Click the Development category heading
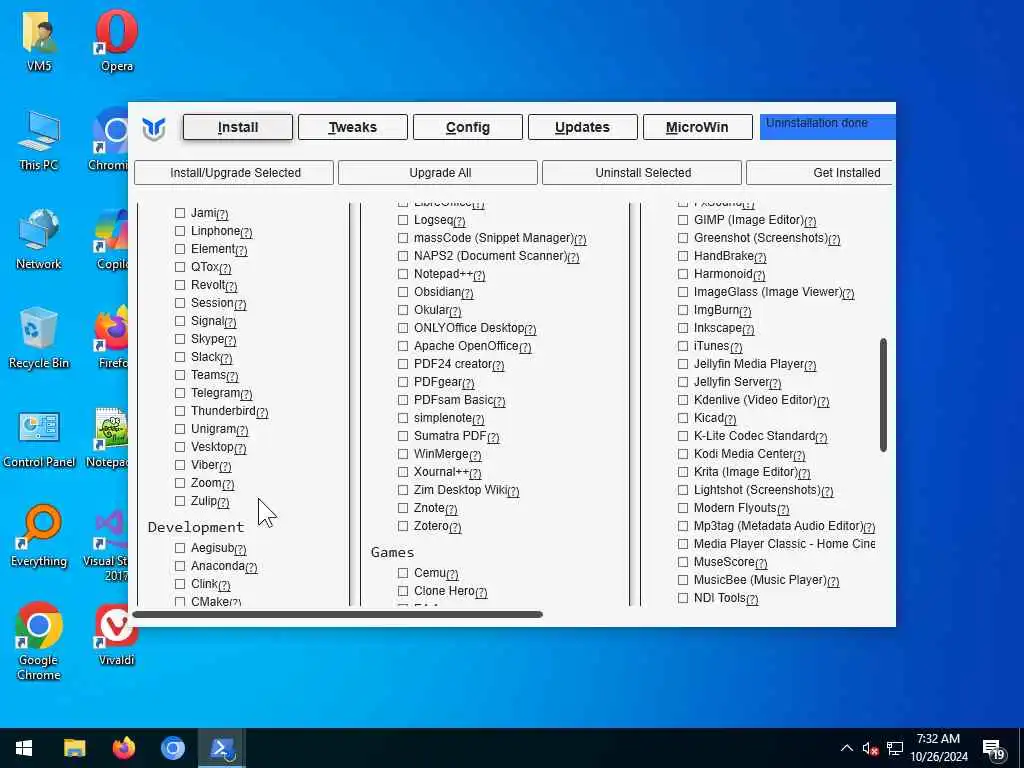This screenshot has width=1024, height=768. pyautogui.click(x=196, y=527)
